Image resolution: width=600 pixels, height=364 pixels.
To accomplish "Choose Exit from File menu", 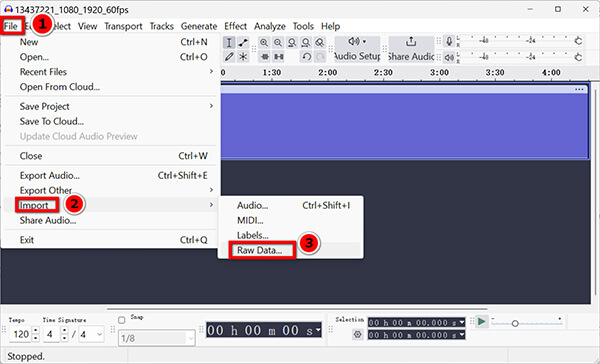I will point(111,240).
